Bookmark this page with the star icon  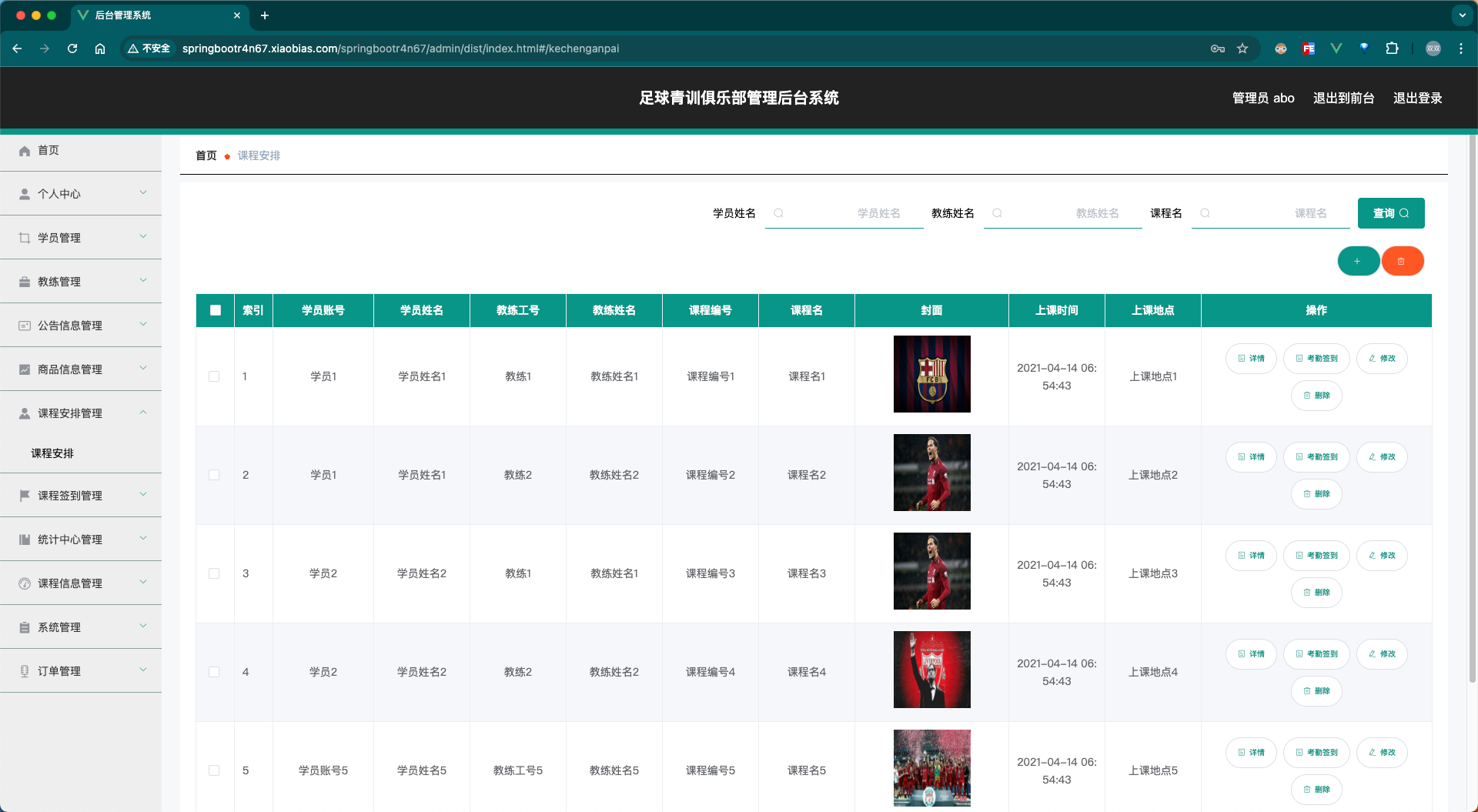click(1242, 48)
